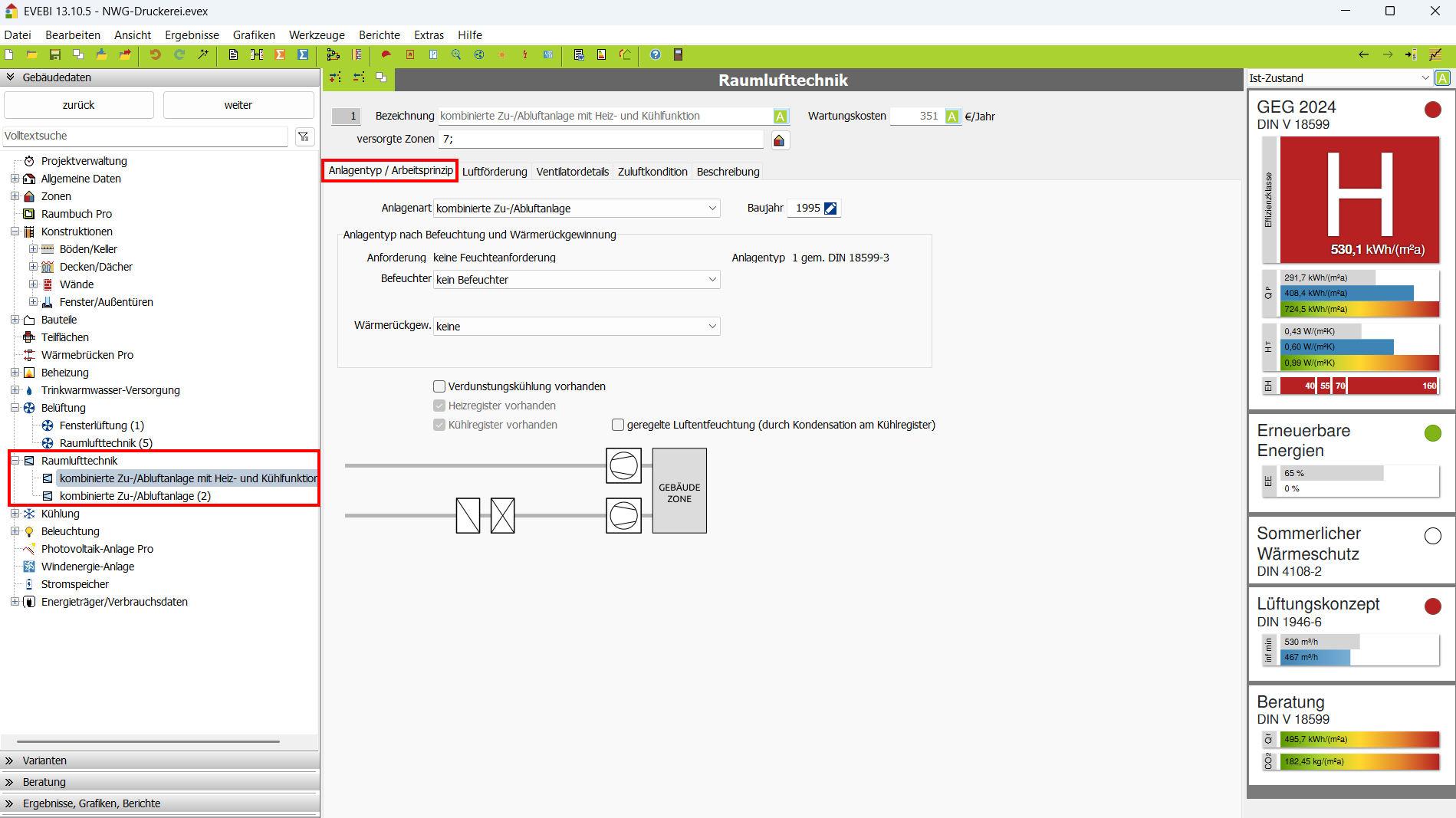Check geregelte Luftentfeuchtung option
The height and width of the screenshot is (818, 1456).
[x=618, y=425]
